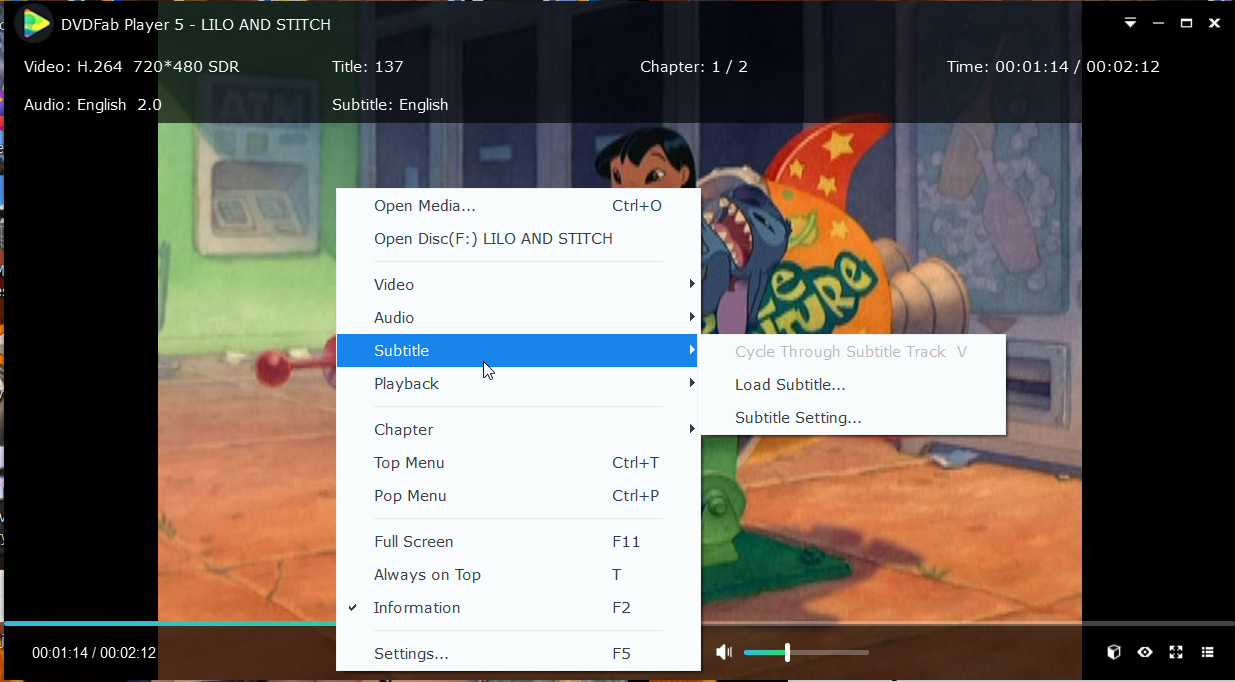Open Top Menu from context menu
This screenshot has height=682, width=1235.
(x=518, y=463)
